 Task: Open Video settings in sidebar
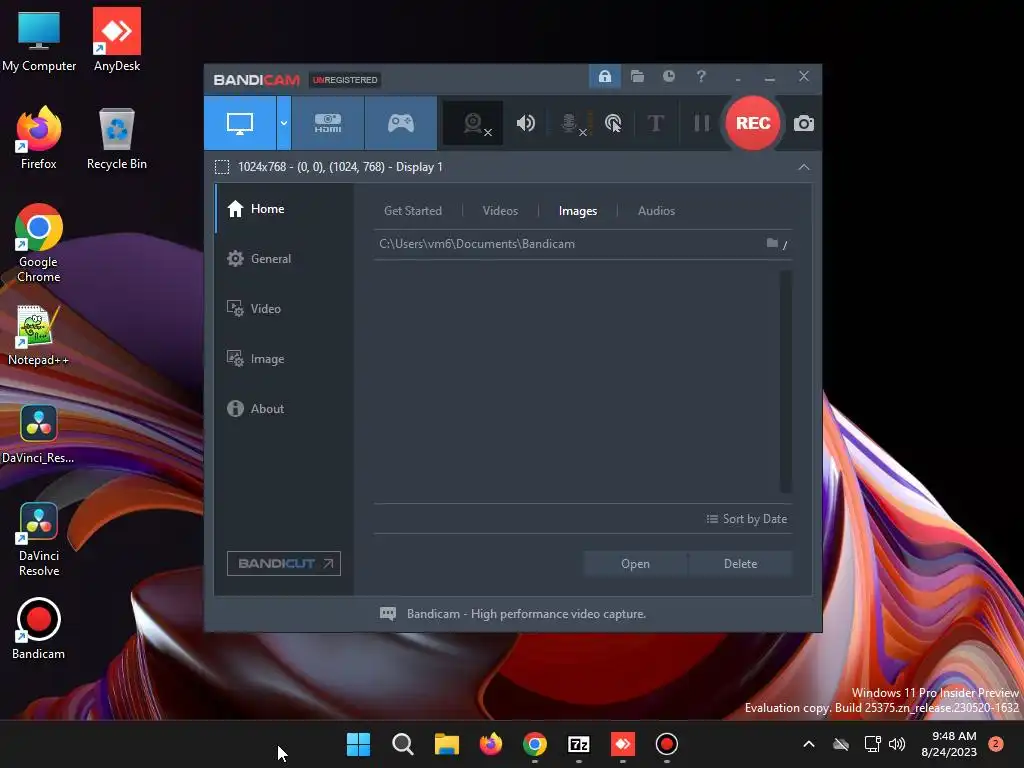(283, 309)
